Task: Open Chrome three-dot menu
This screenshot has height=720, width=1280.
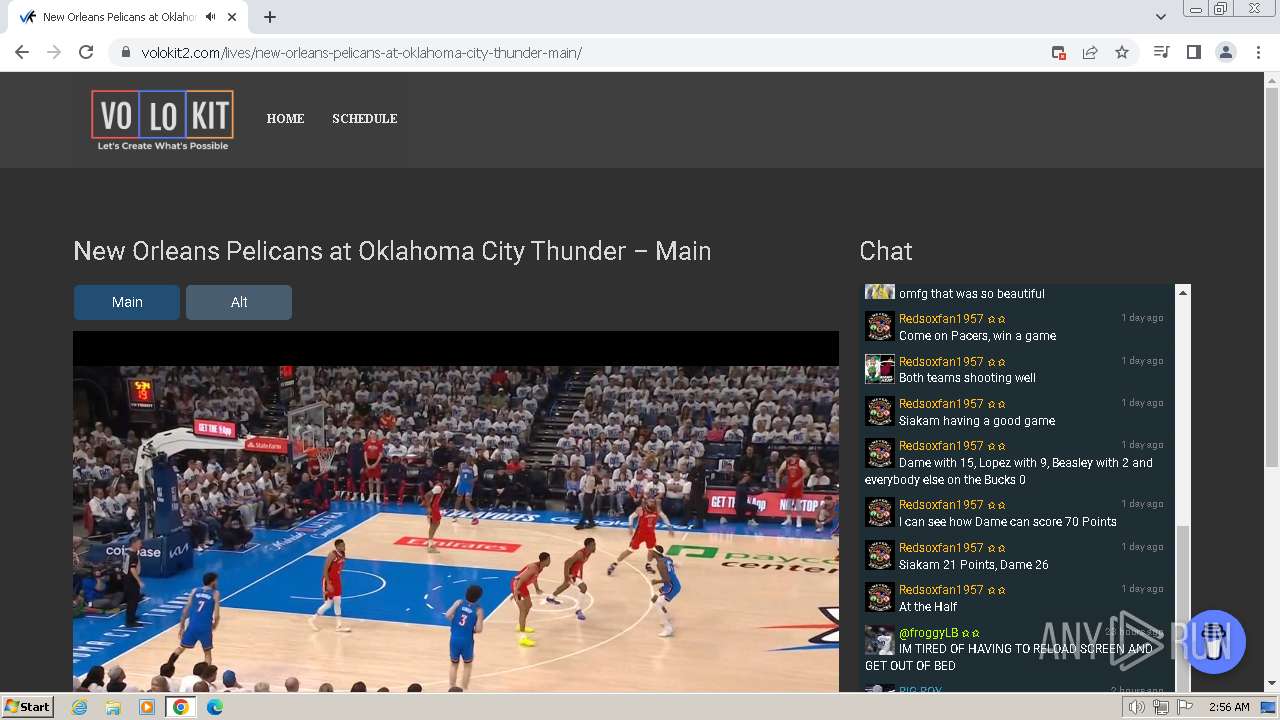Action: click(x=1258, y=52)
